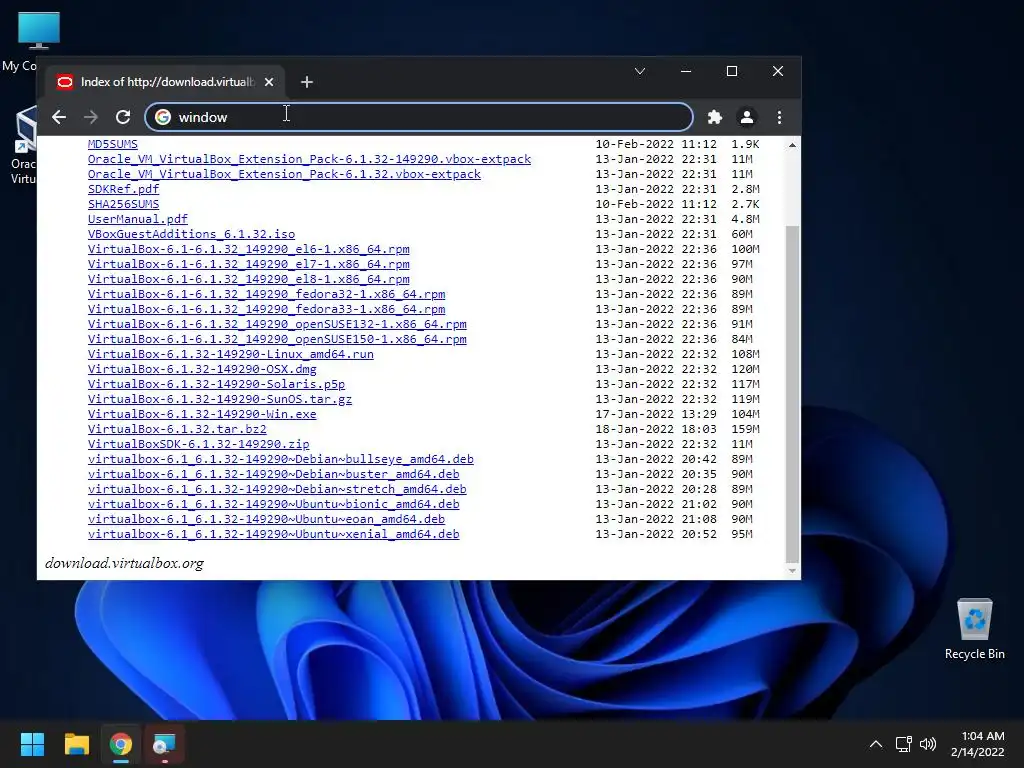Click the scrollbar up arrow
Screen dimensions: 1024x768
coord(792,144)
